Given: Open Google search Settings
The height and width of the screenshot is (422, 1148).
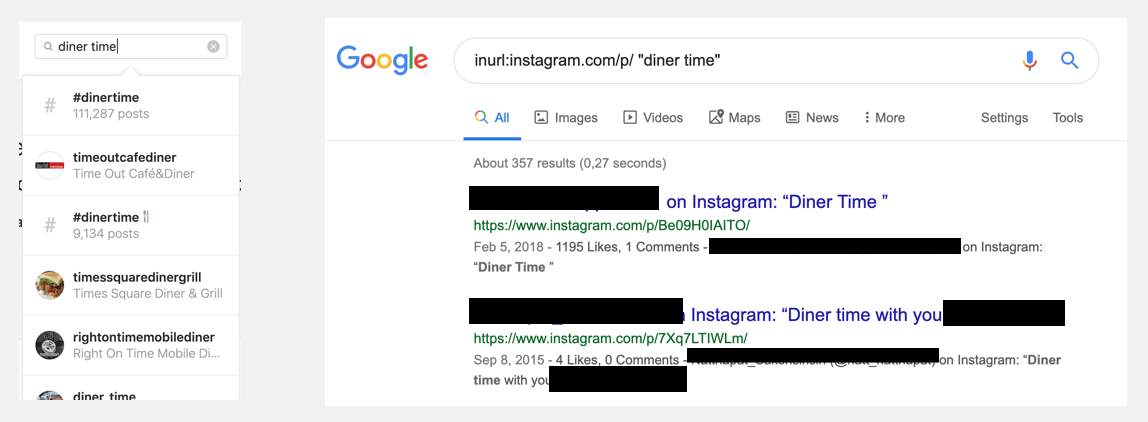Looking at the screenshot, I should (x=1004, y=117).
